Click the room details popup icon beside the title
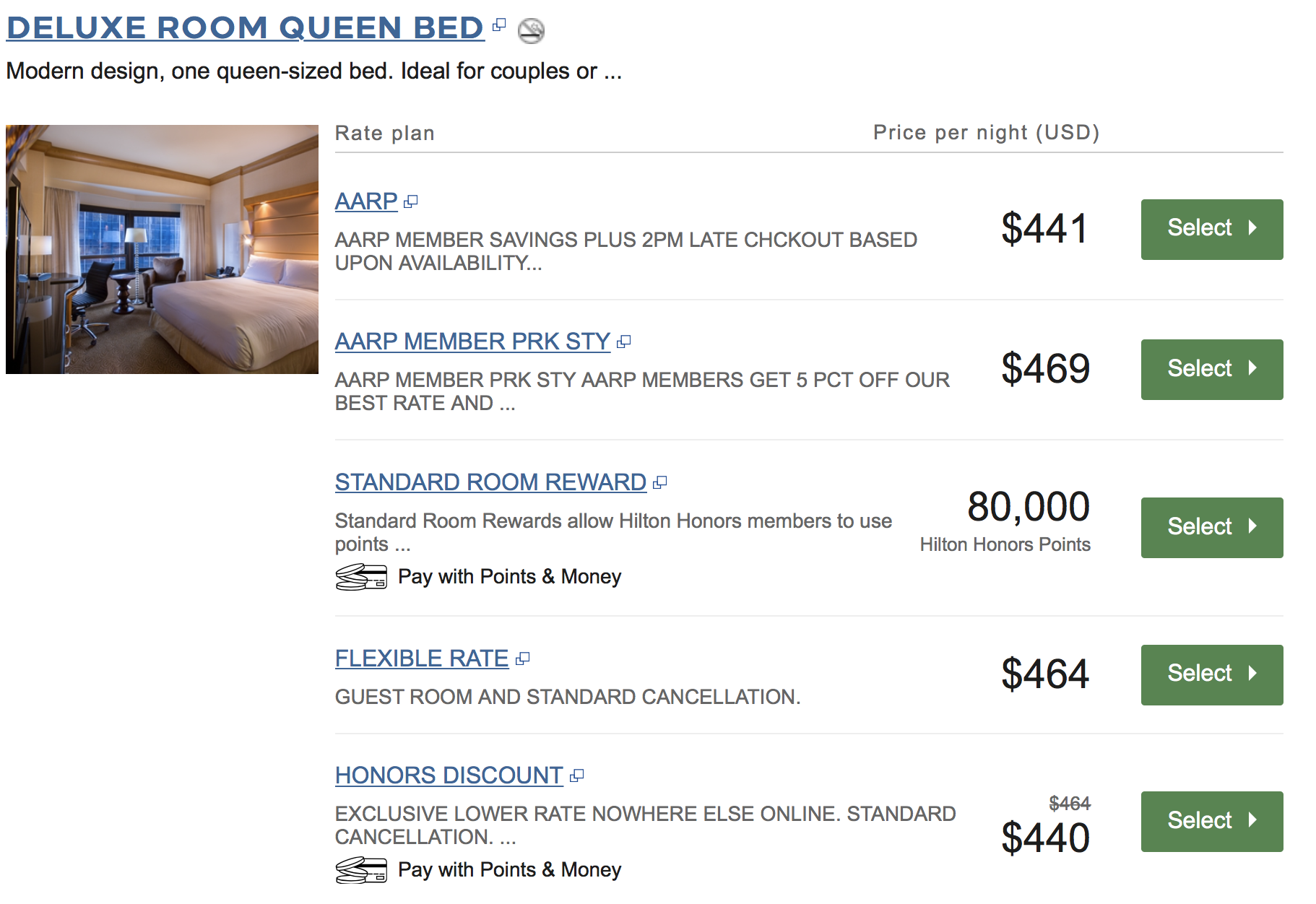The width and height of the screenshot is (1316, 904). click(x=498, y=26)
